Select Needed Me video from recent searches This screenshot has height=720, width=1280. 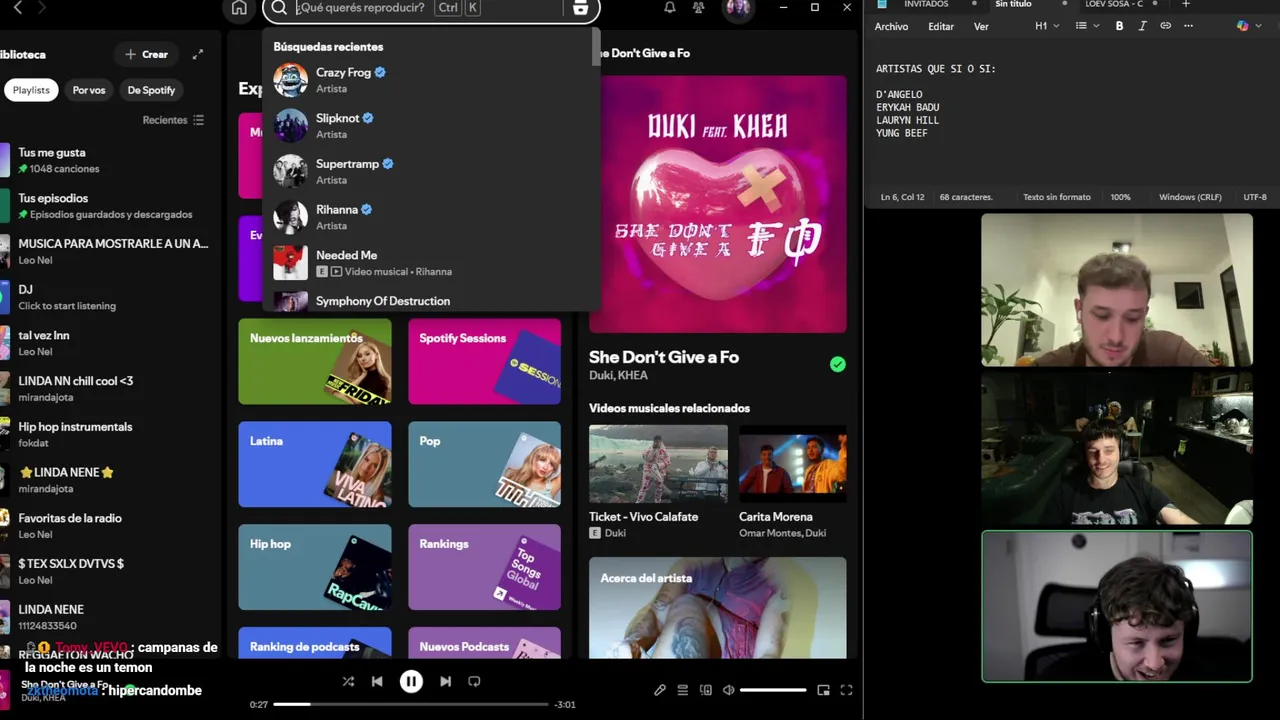click(430, 262)
